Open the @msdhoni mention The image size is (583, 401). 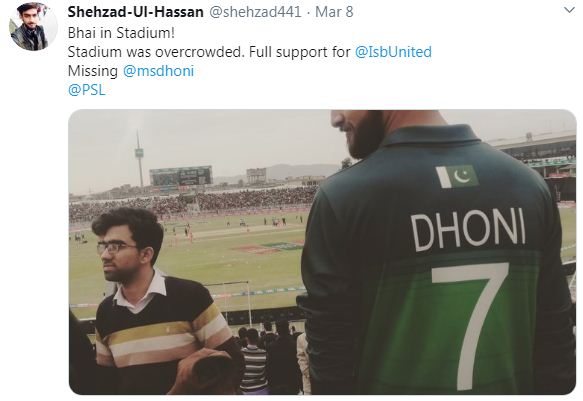(x=158, y=71)
